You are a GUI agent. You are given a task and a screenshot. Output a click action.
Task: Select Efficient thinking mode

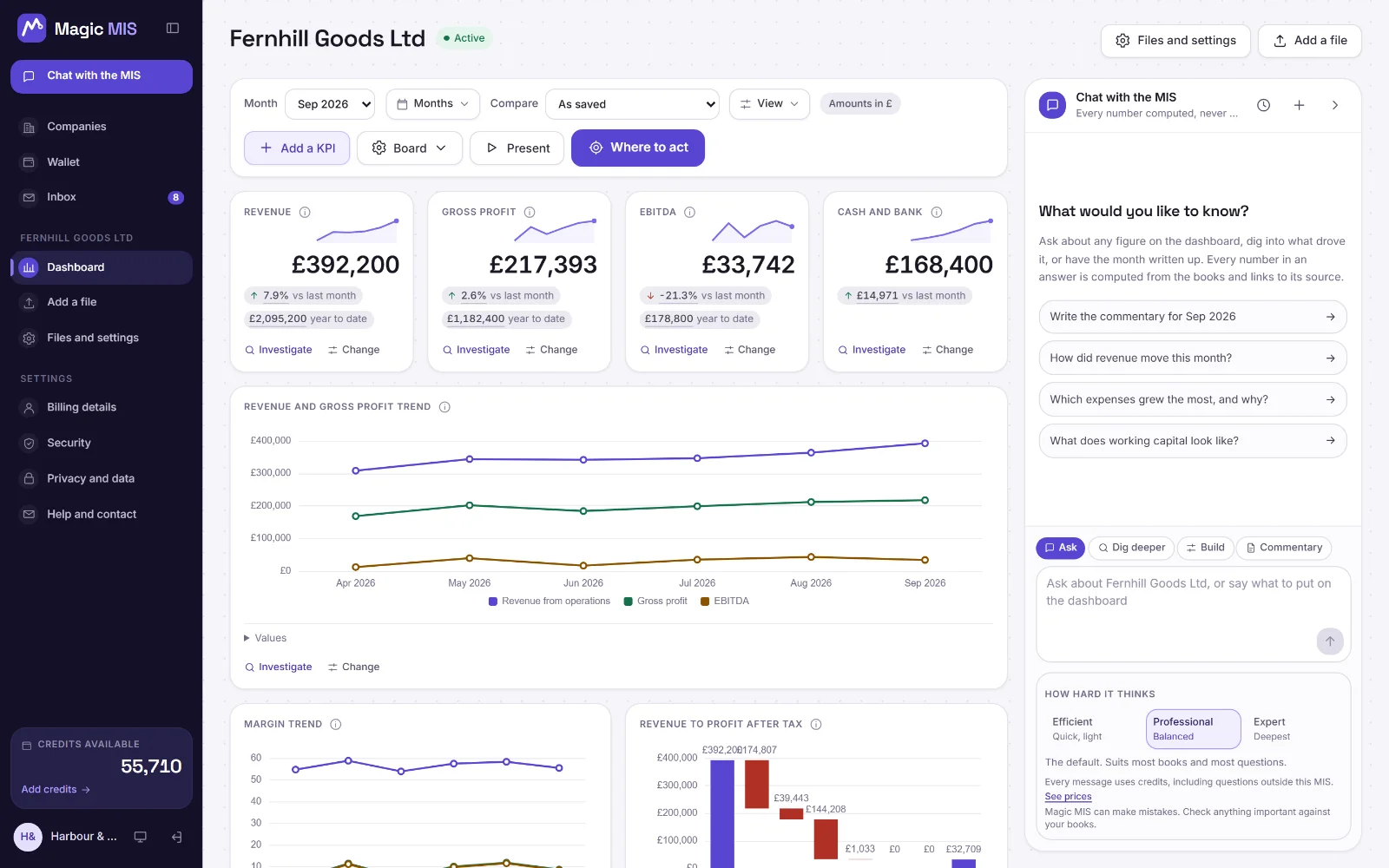pos(1095,729)
